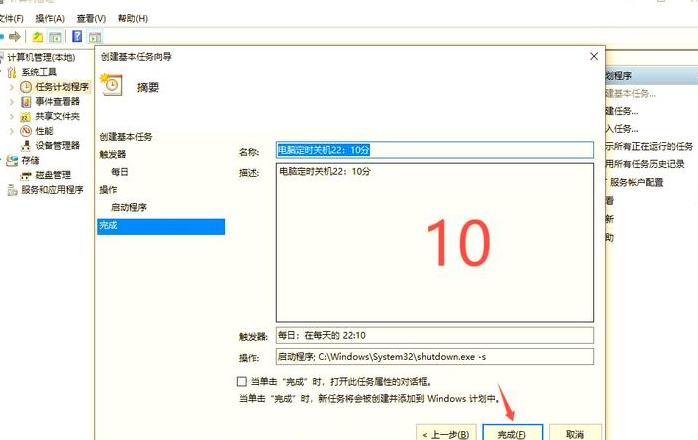Click the 操作 field showing shutdown.exe path

click(434, 357)
